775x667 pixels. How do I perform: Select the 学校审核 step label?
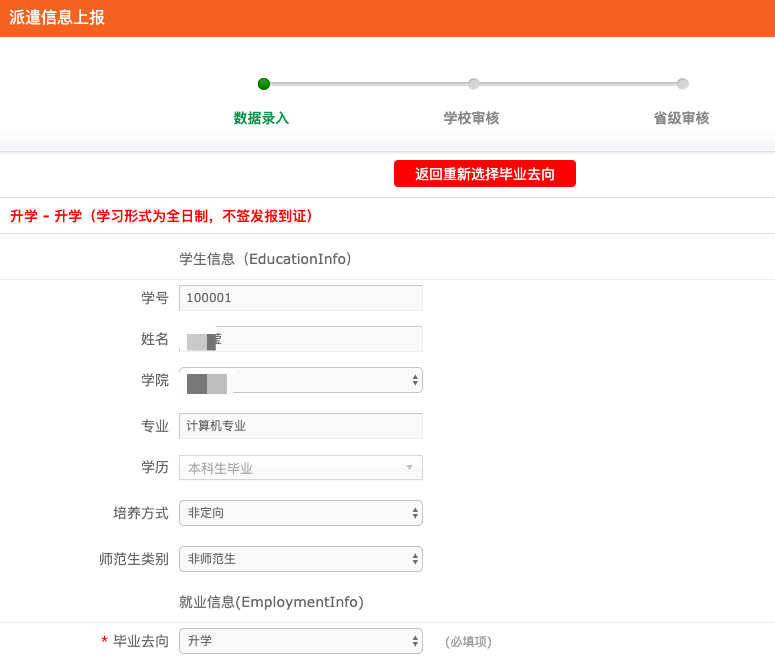pos(471,118)
